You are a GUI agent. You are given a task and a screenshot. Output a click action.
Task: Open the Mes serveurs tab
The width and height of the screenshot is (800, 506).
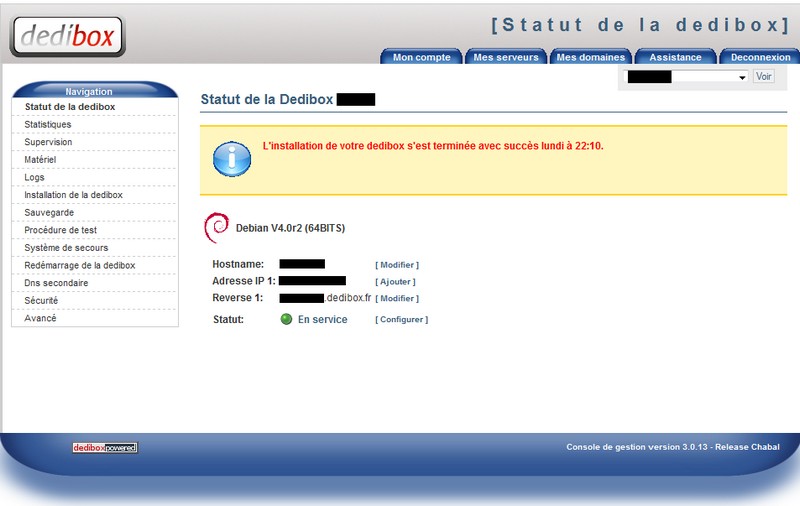point(506,57)
